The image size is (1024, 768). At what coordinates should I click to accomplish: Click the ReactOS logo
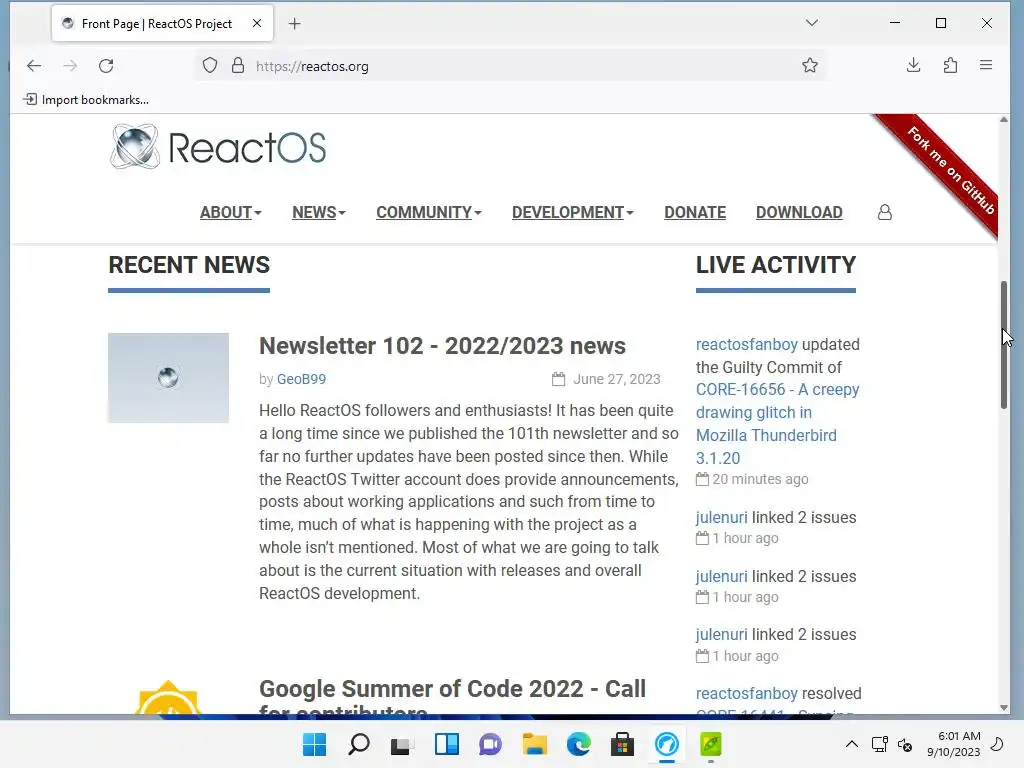click(218, 147)
